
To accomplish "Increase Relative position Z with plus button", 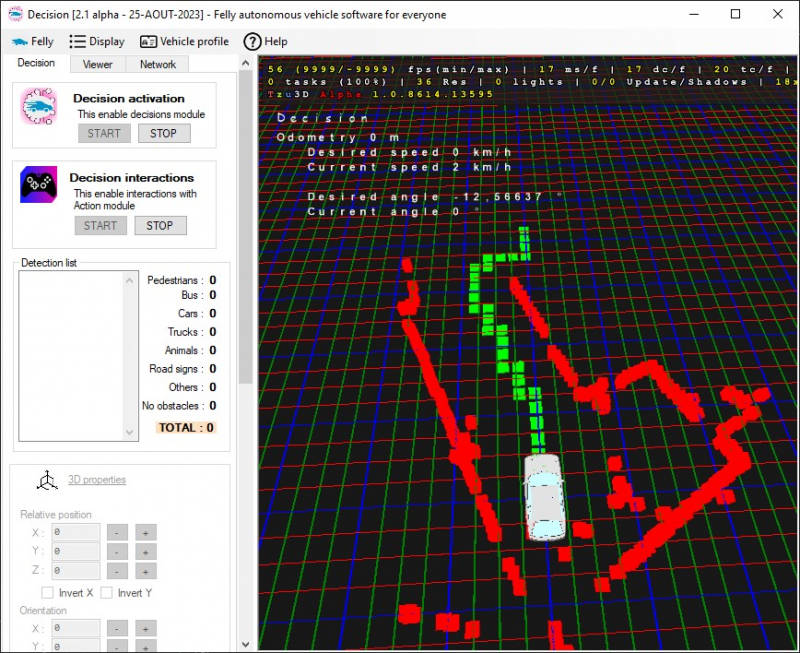I will (145, 571).
